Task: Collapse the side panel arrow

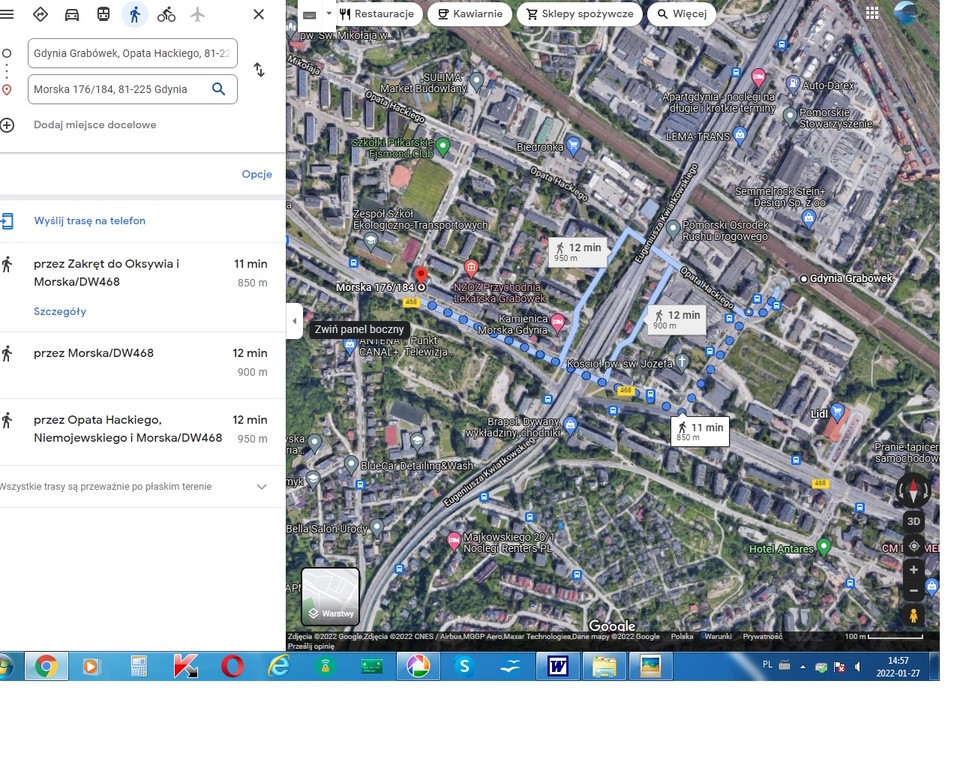Action: (x=294, y=321)
